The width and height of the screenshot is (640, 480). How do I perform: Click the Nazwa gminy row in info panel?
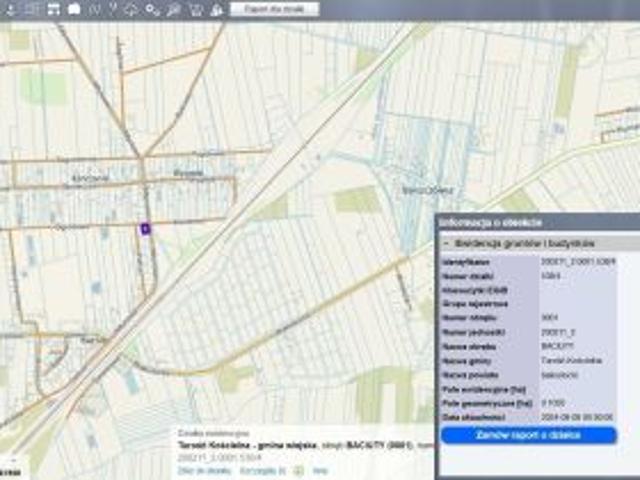[x=528, y=358]
